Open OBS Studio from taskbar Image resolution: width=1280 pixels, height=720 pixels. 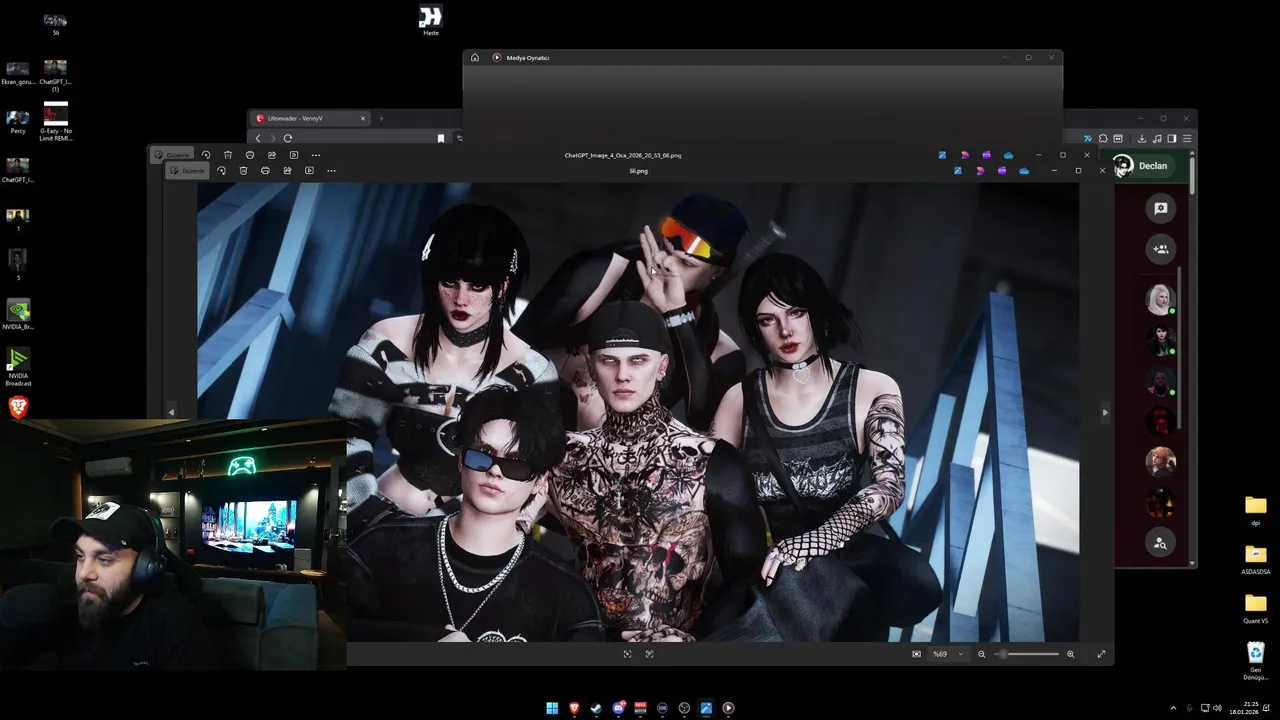pyautogui.click(x=684, y=708)
